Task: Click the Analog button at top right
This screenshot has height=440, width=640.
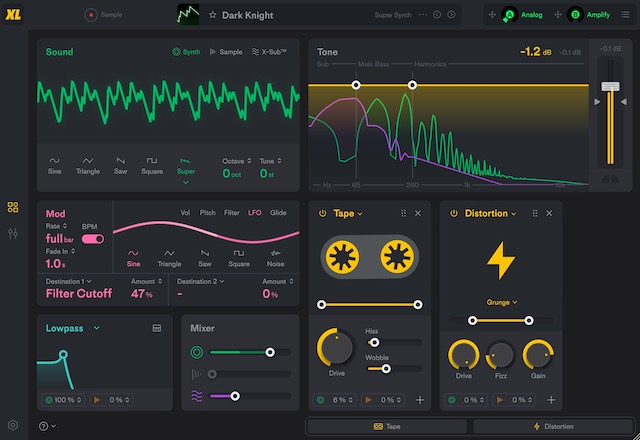Action: pos(524,15)
